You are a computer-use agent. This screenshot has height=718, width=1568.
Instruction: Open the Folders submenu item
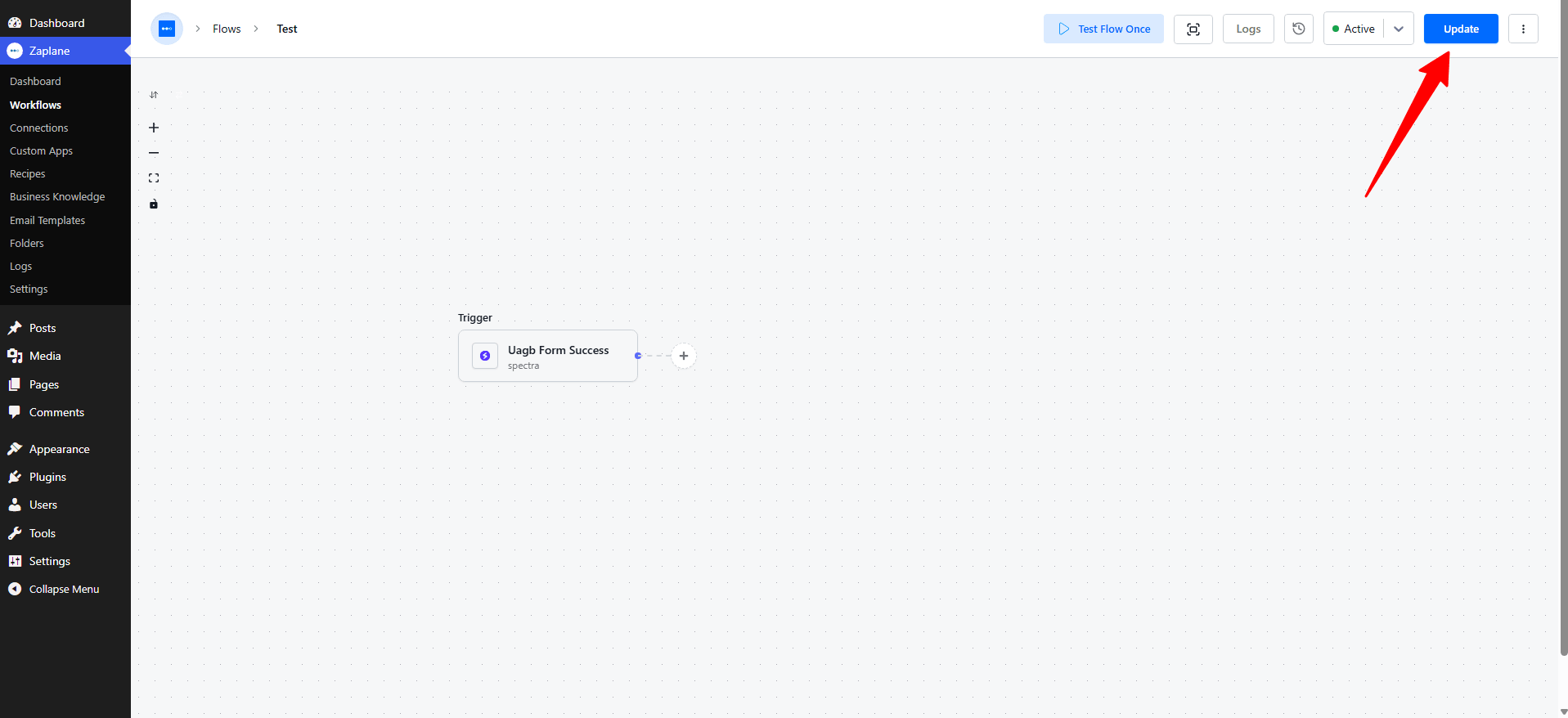point(27,243)
